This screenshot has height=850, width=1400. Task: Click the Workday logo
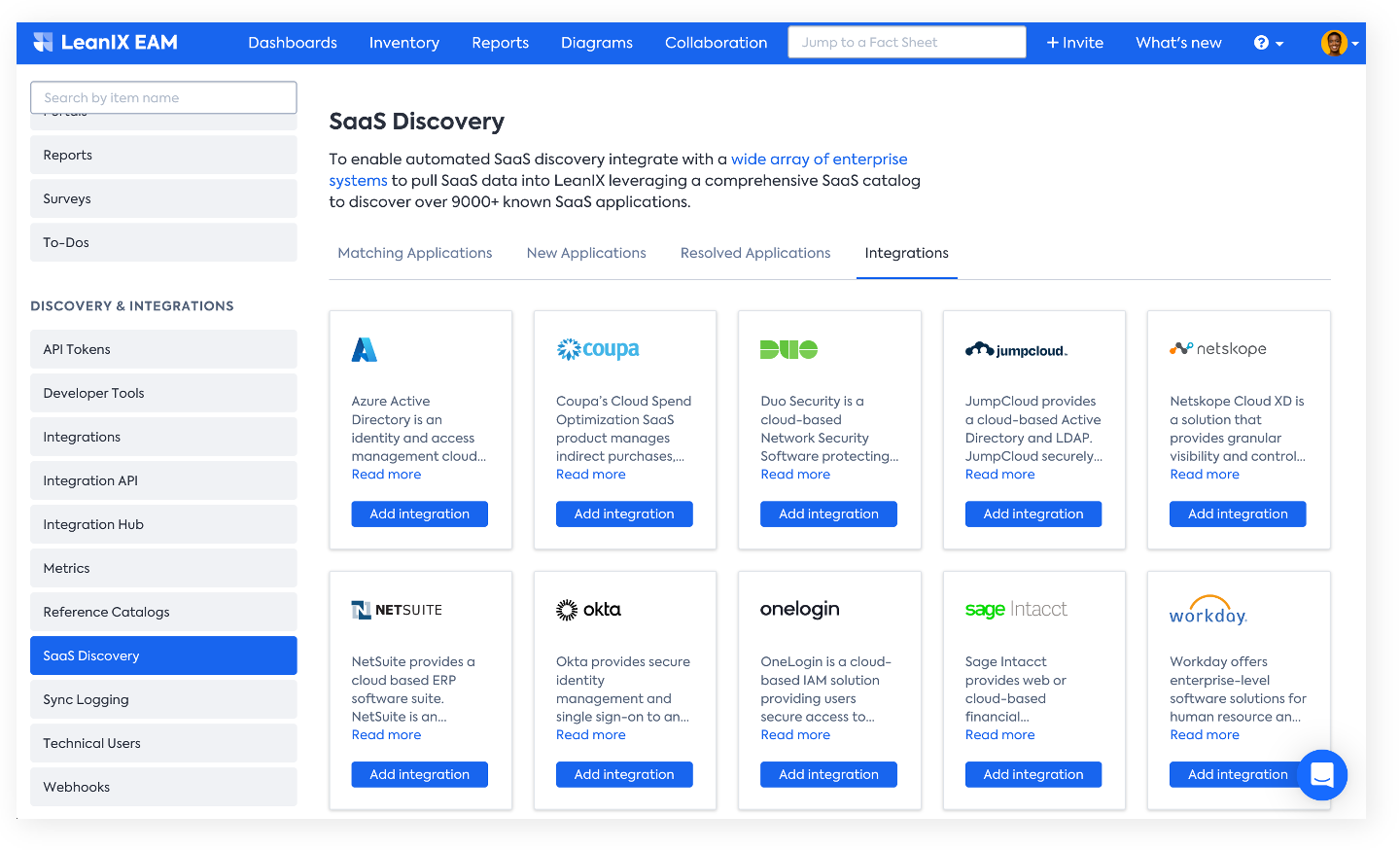pos(1207,610)
